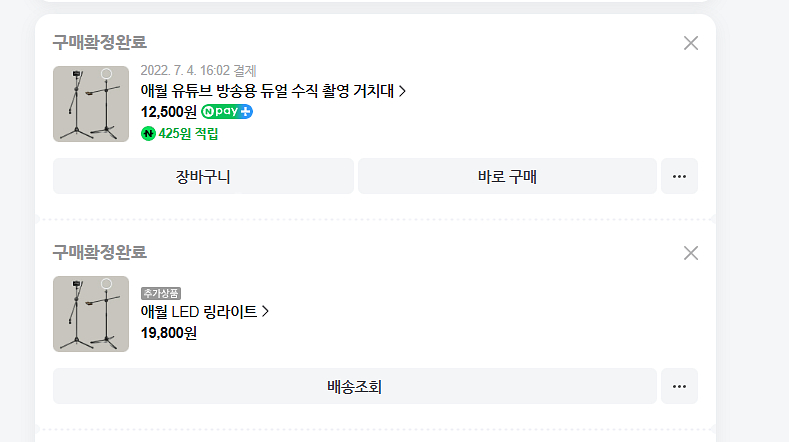
Task: Open more options beside 바로 구매
Action: coord(679,176)
